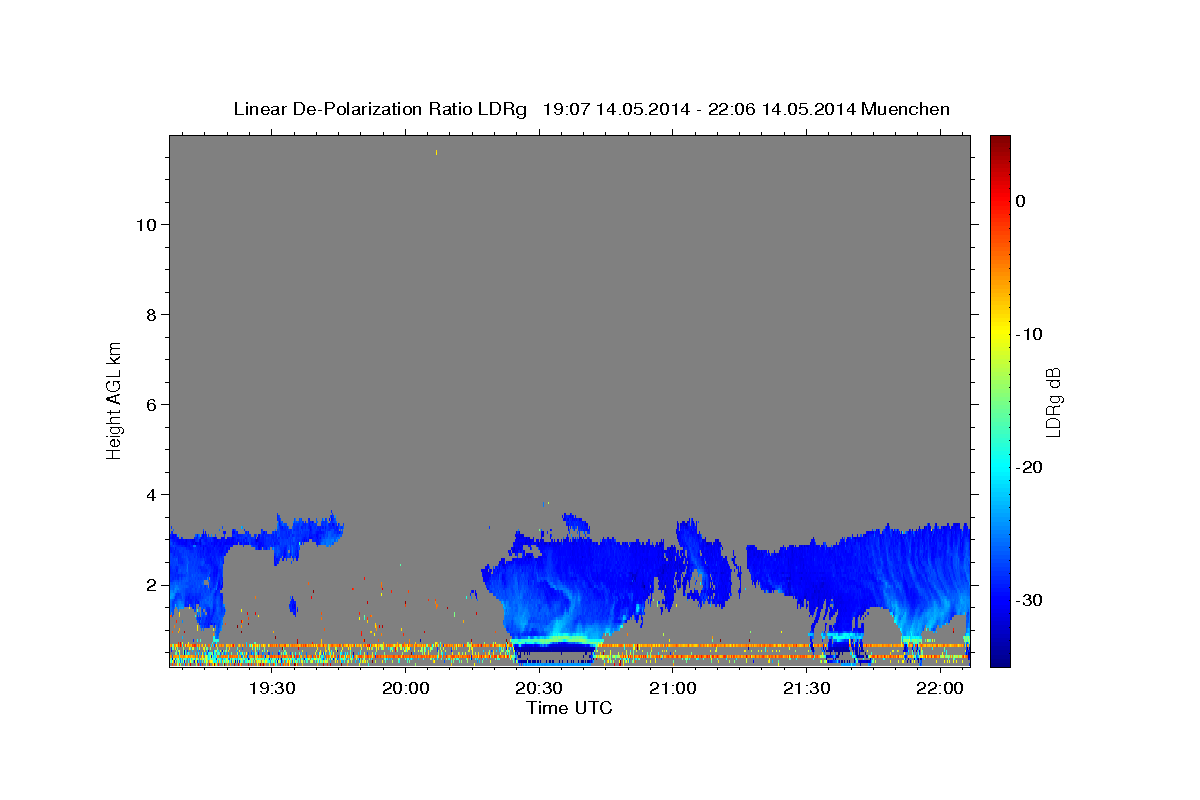Click the plot title 'Linear De-Polarization Ratio LDRg'

pyautogui.click(x=380, y=109)
